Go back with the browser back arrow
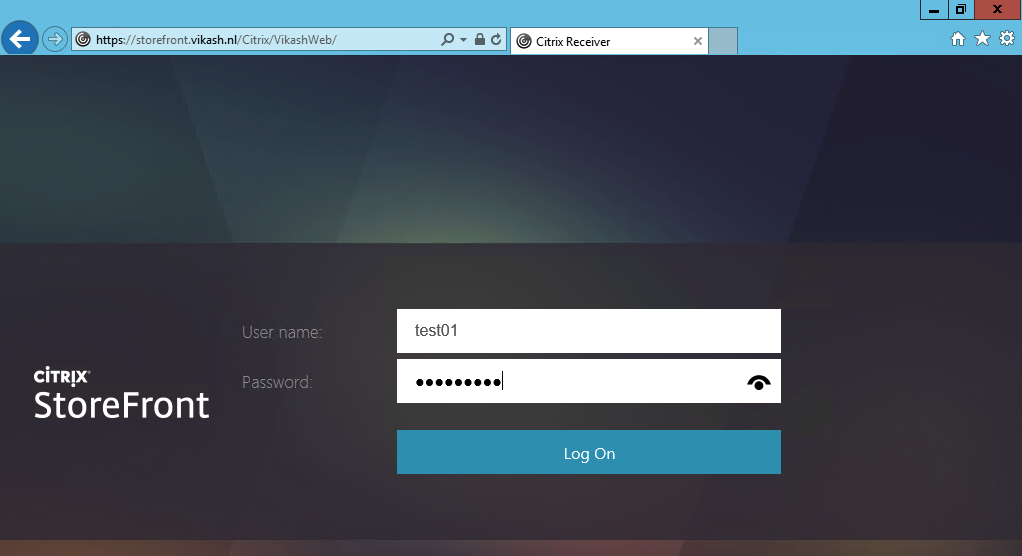 (x=20, y=39)
